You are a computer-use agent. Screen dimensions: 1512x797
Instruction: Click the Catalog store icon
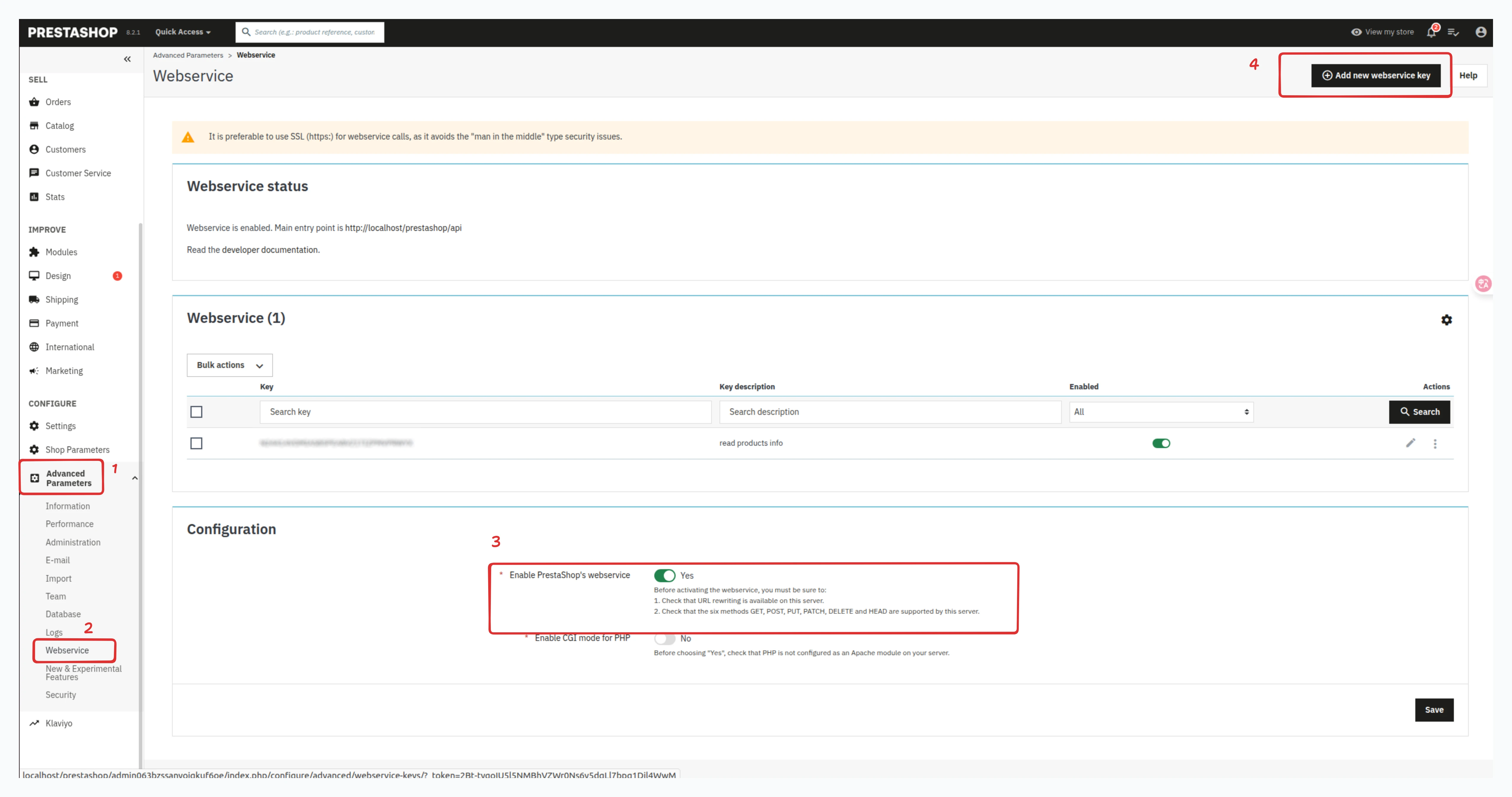(x=34, y=126)
